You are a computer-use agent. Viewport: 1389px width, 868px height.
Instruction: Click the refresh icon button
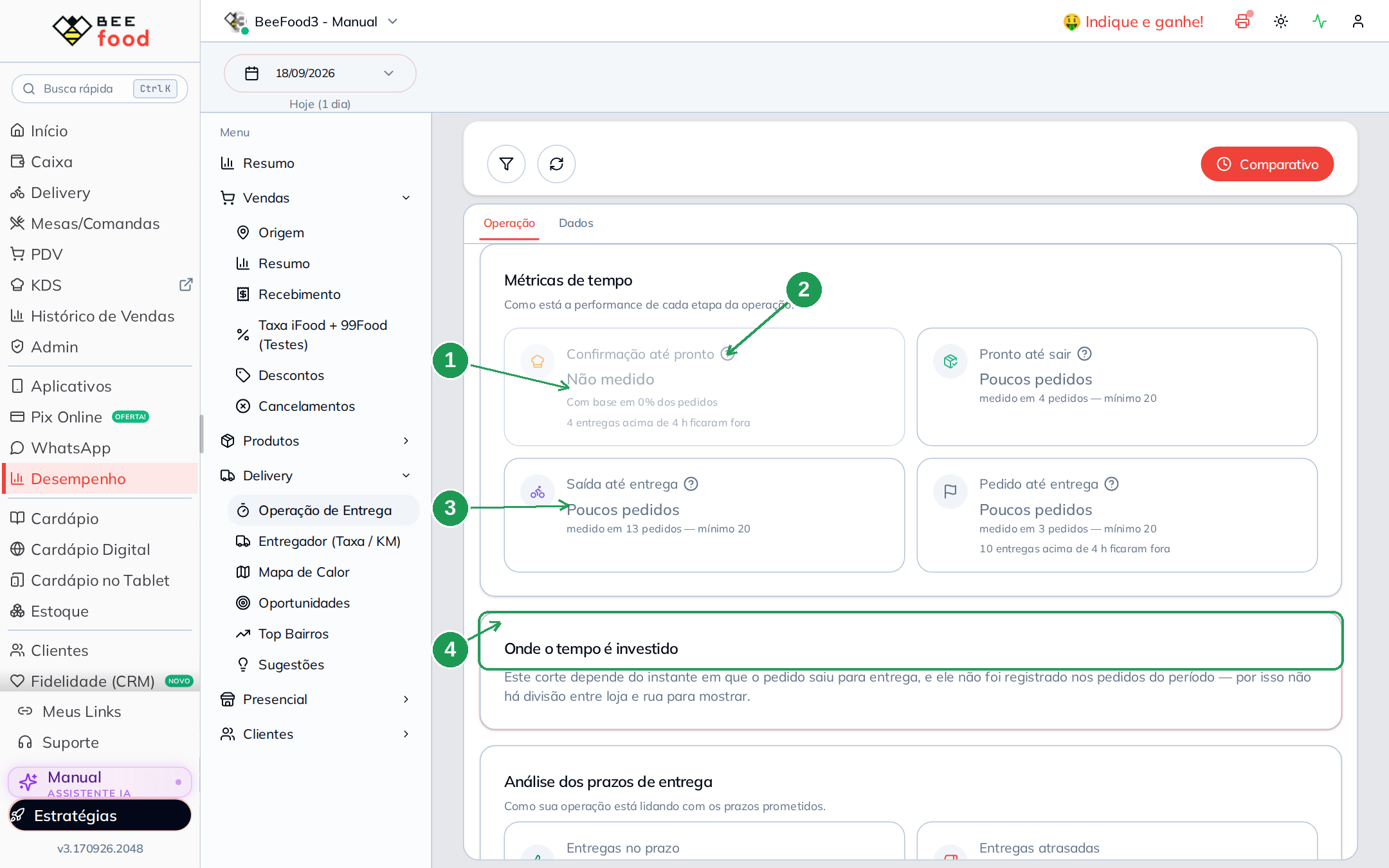click(556, 164)
